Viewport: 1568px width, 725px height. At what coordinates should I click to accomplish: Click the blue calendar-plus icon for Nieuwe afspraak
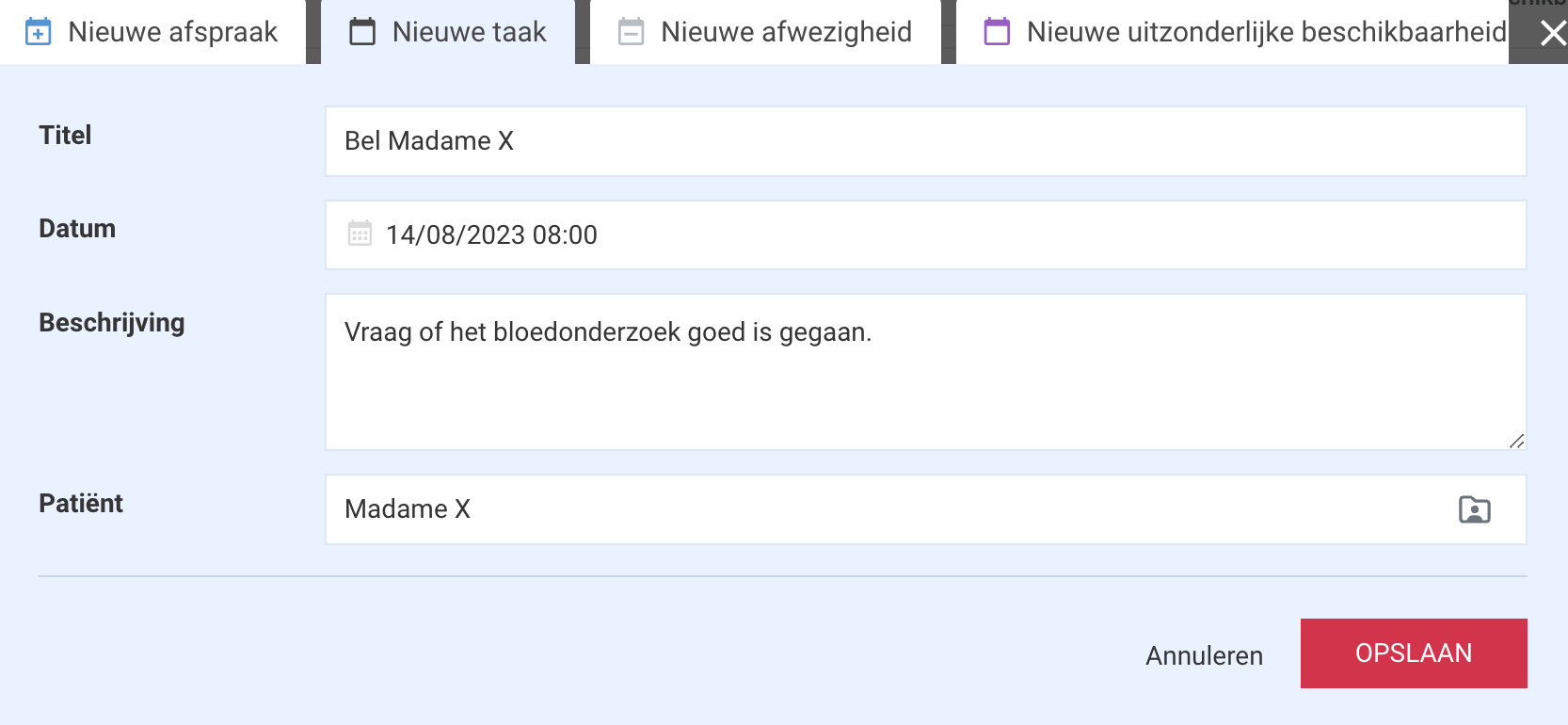38,32
